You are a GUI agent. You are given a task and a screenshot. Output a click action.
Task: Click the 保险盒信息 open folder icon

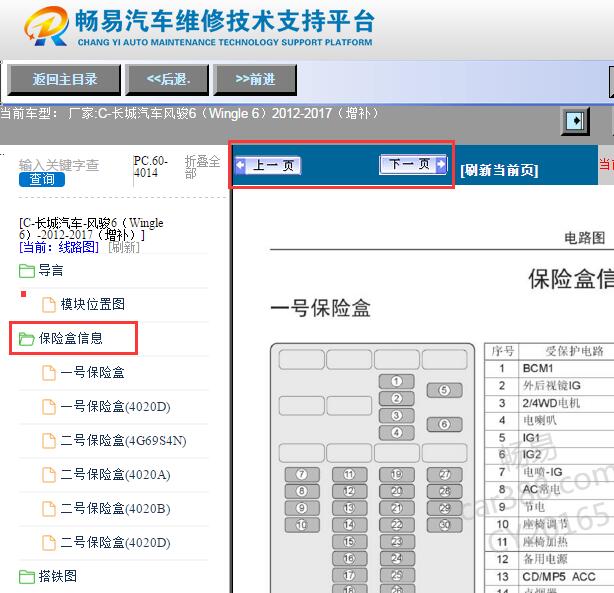pos(27,339)
